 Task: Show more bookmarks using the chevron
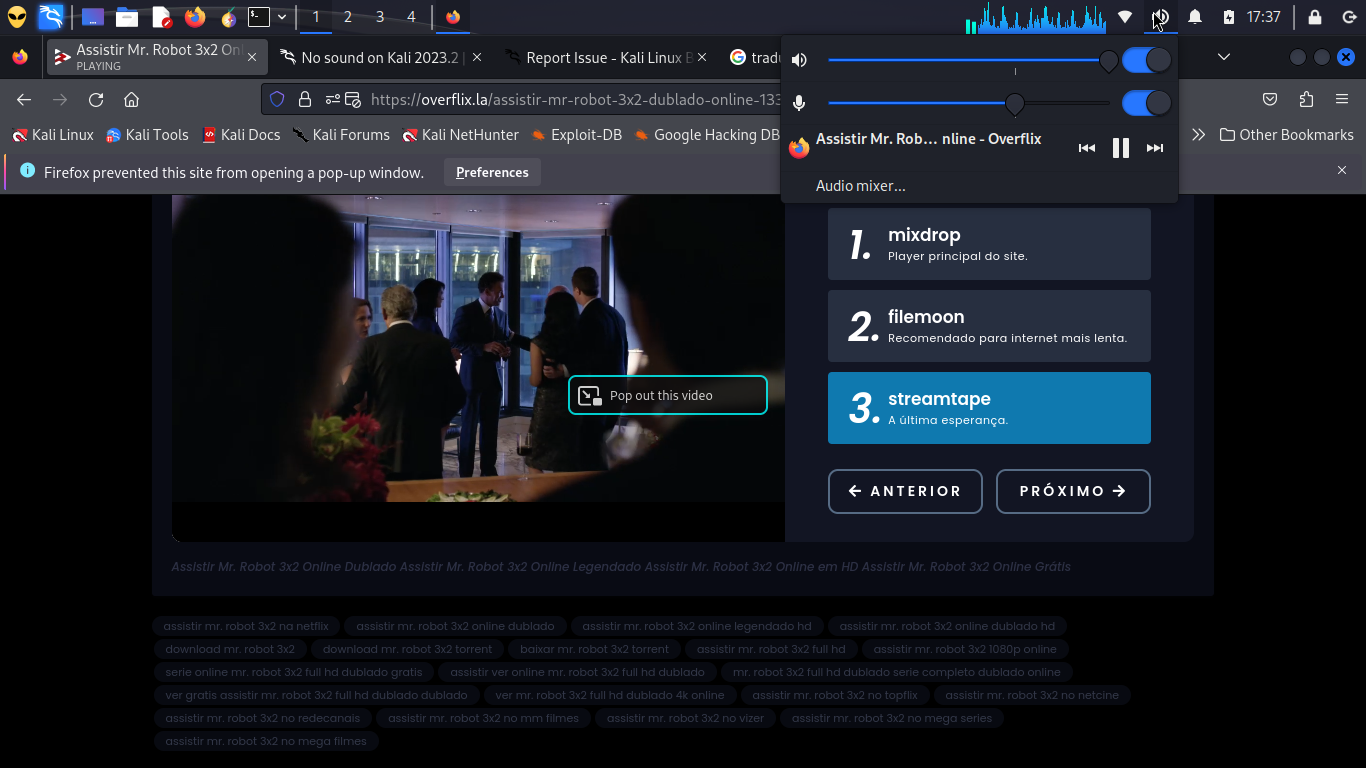pos(1197,135)
